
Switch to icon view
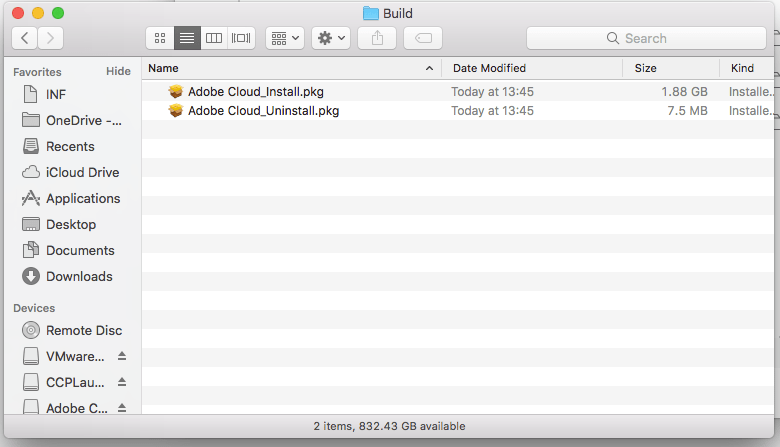tap(160, 38)
